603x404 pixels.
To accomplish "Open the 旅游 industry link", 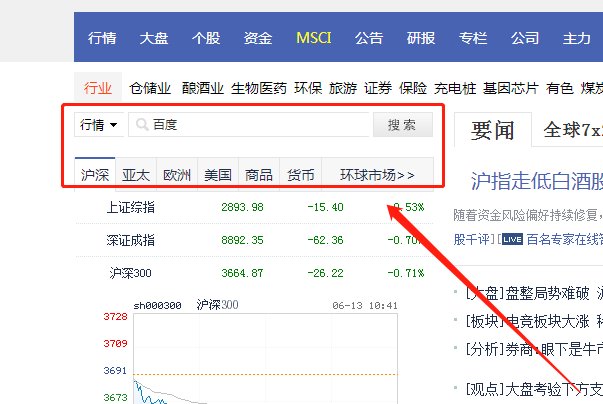I will (343, 88).
